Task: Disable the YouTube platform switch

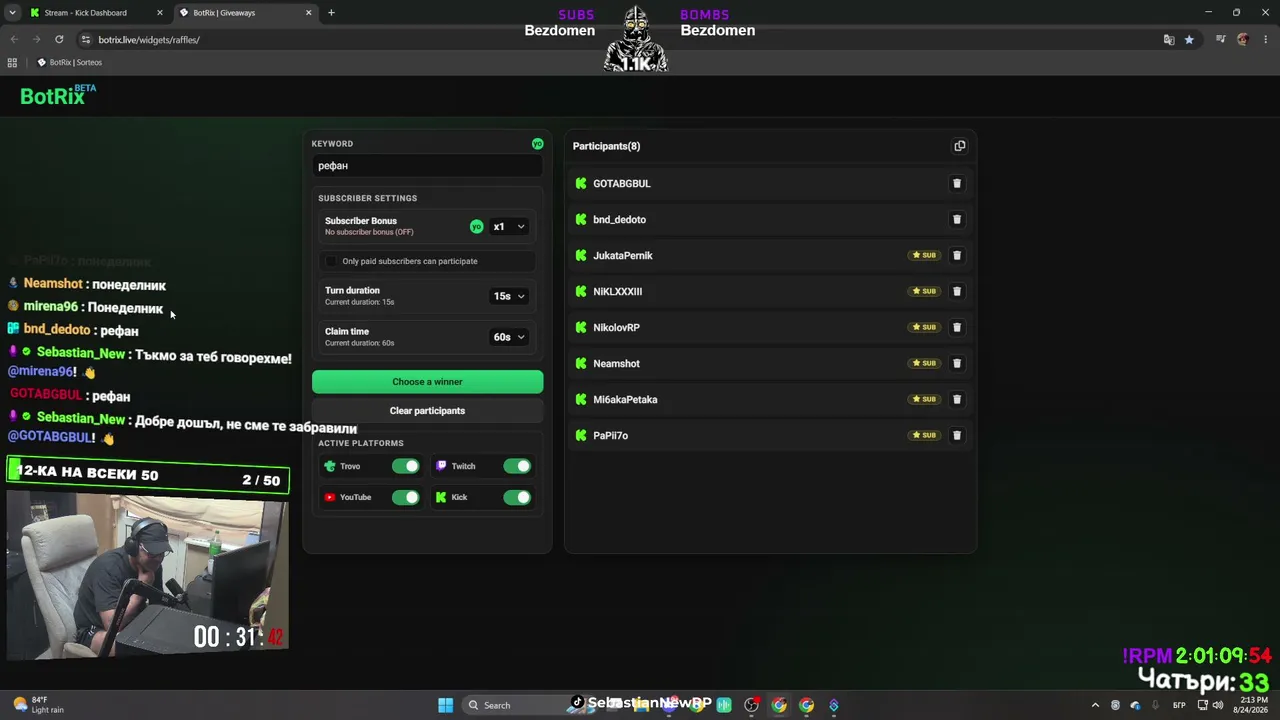Action: pyautogui.click(x=405, y=497)
